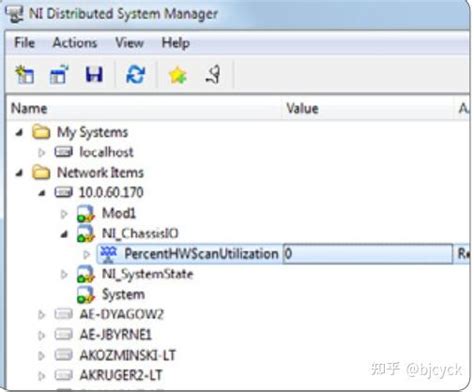Click the AE-DYAGOW2 computer icon
Viewport: 474px width, 392px height.
63,314
